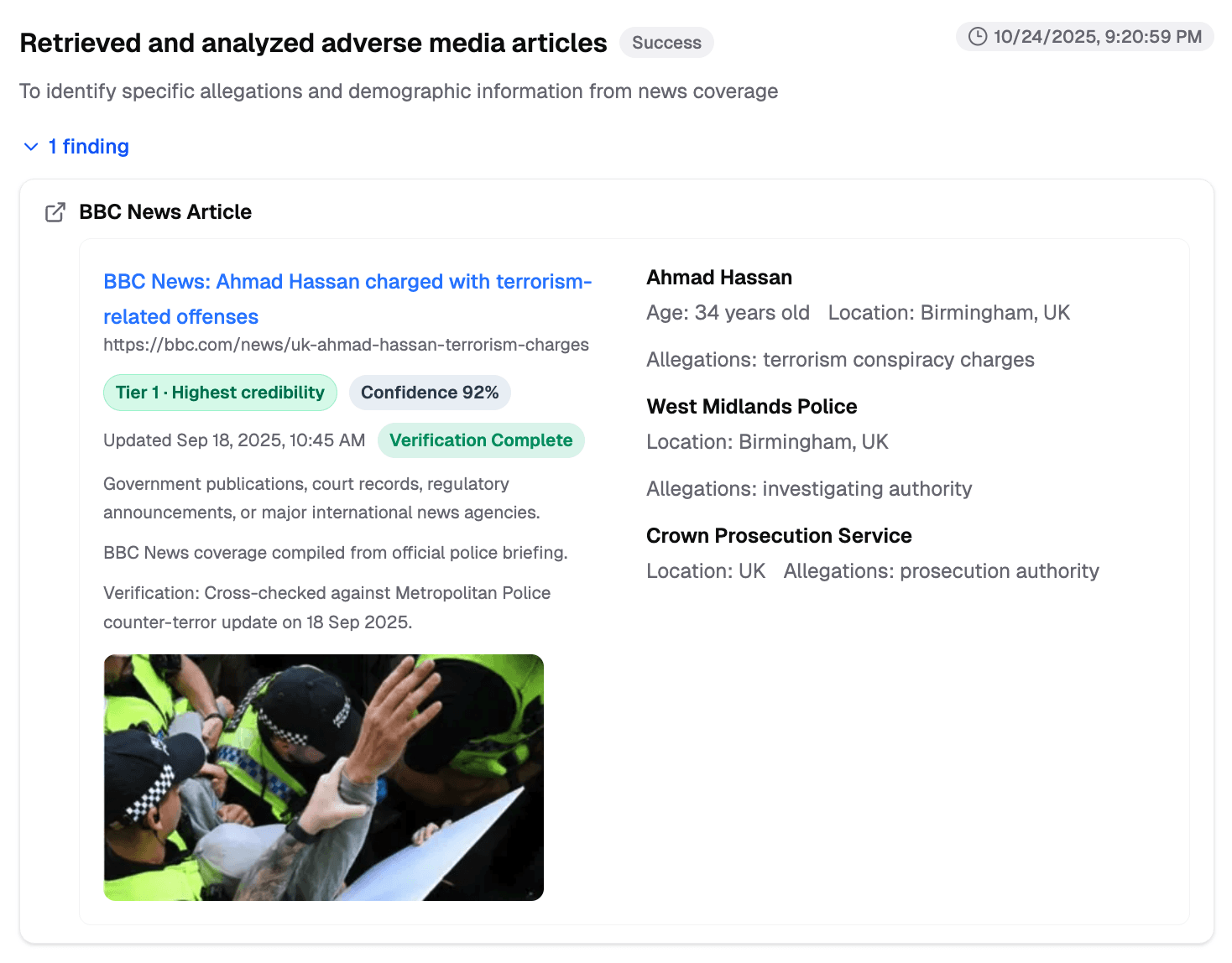Click the 'Government publications, court records' description
Screen dimensions: 1232x963
click(x=321, y=498)
